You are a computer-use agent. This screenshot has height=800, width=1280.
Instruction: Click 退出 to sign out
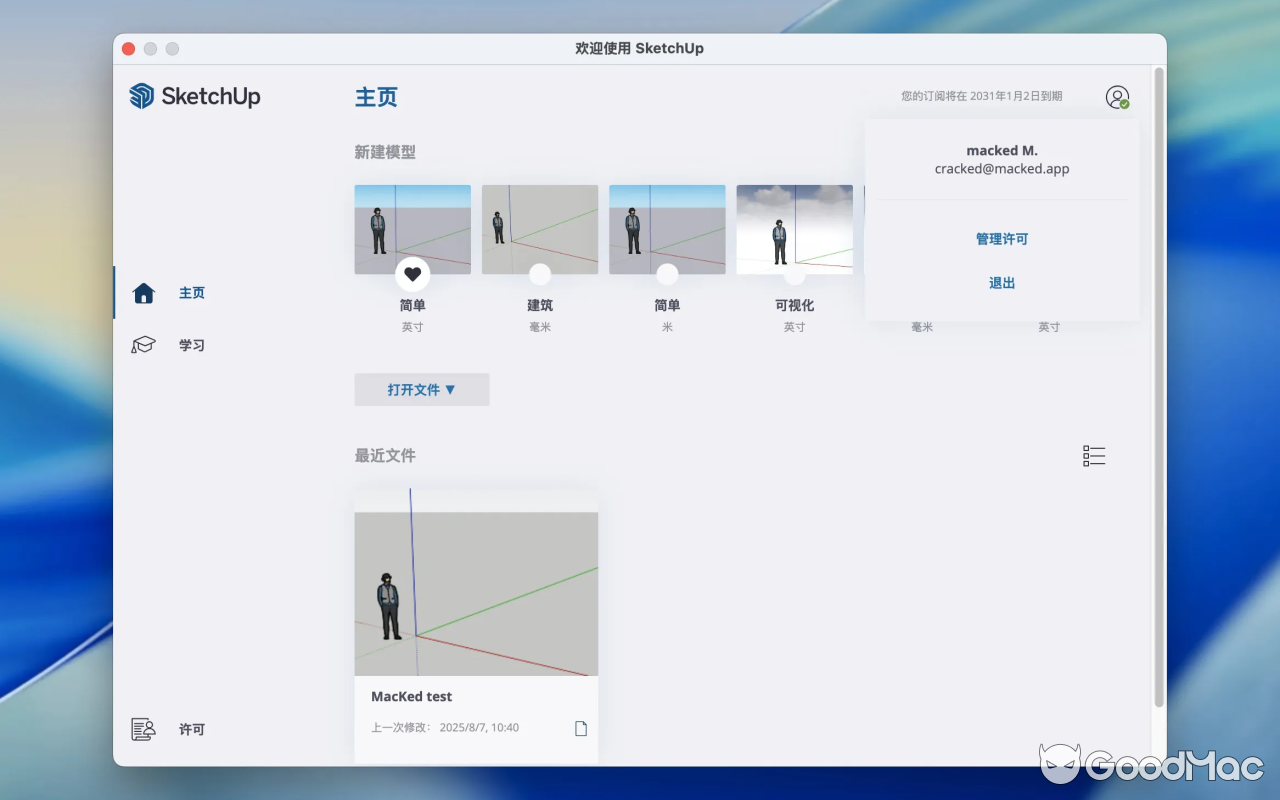point(1002,283)
